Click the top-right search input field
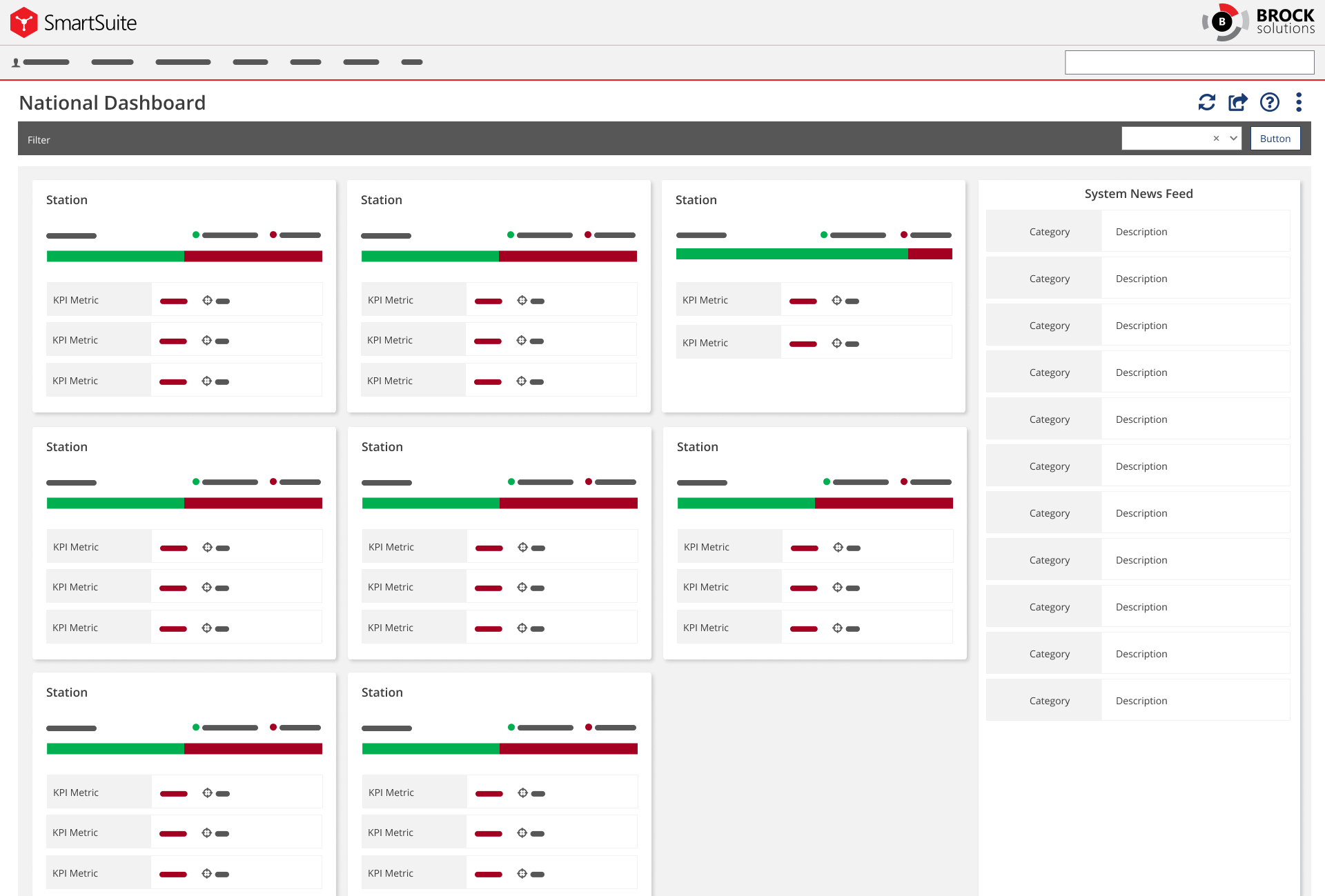 click(1189, 63)
